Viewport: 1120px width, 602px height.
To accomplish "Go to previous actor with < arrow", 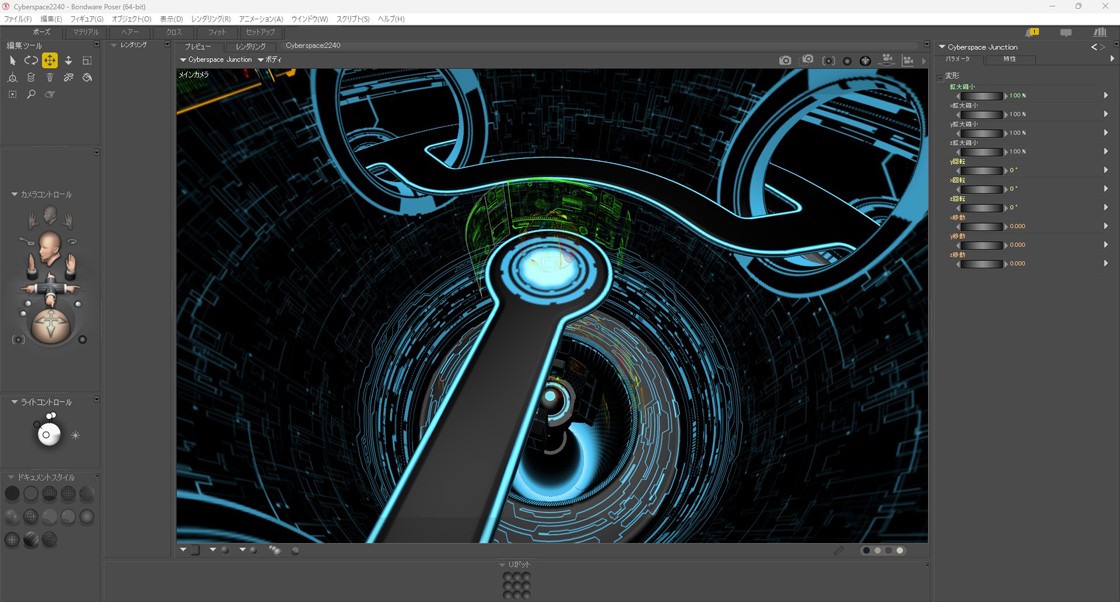I will [1094, 47].
